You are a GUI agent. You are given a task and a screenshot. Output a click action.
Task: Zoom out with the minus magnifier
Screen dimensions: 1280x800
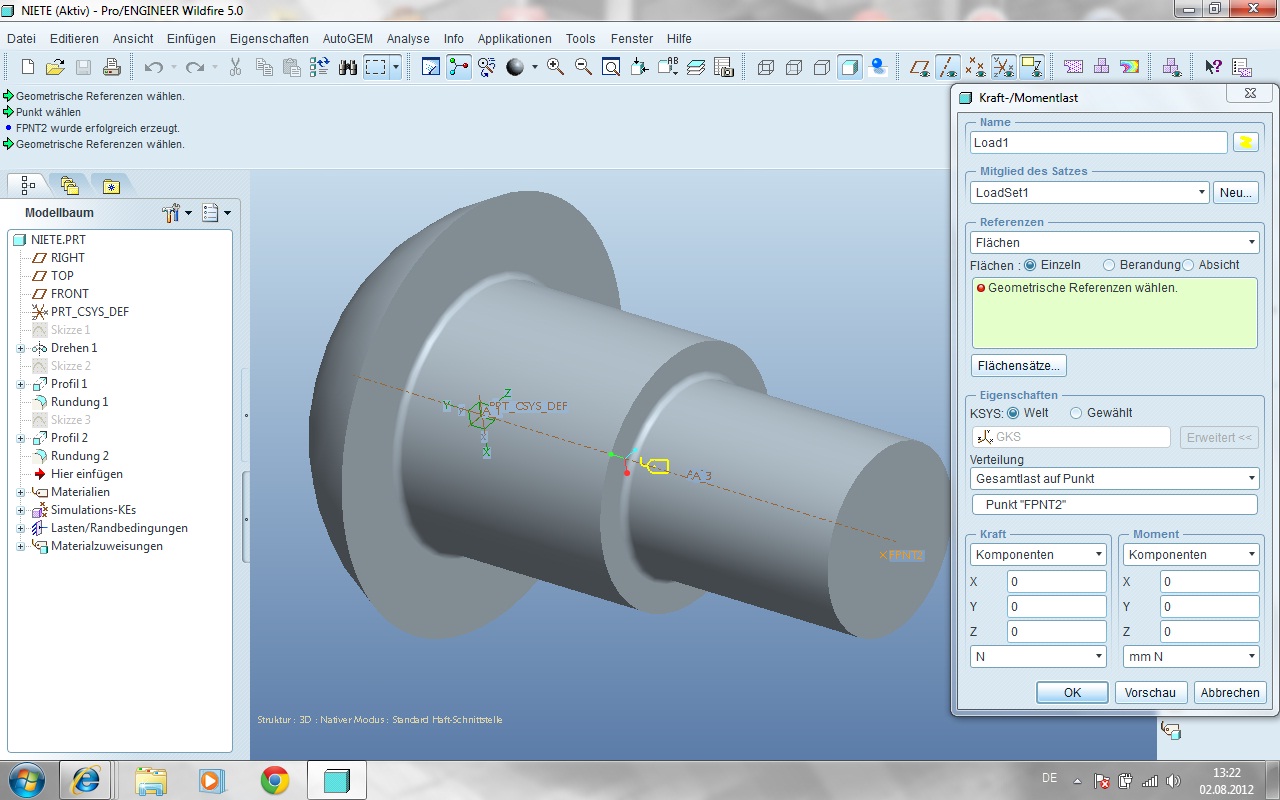583,67
